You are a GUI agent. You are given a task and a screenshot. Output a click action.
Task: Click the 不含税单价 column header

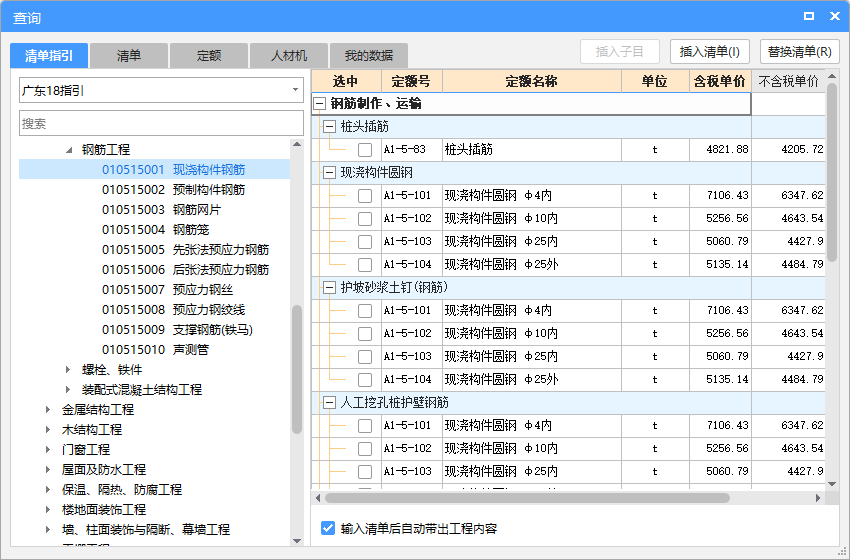(788, 81)
